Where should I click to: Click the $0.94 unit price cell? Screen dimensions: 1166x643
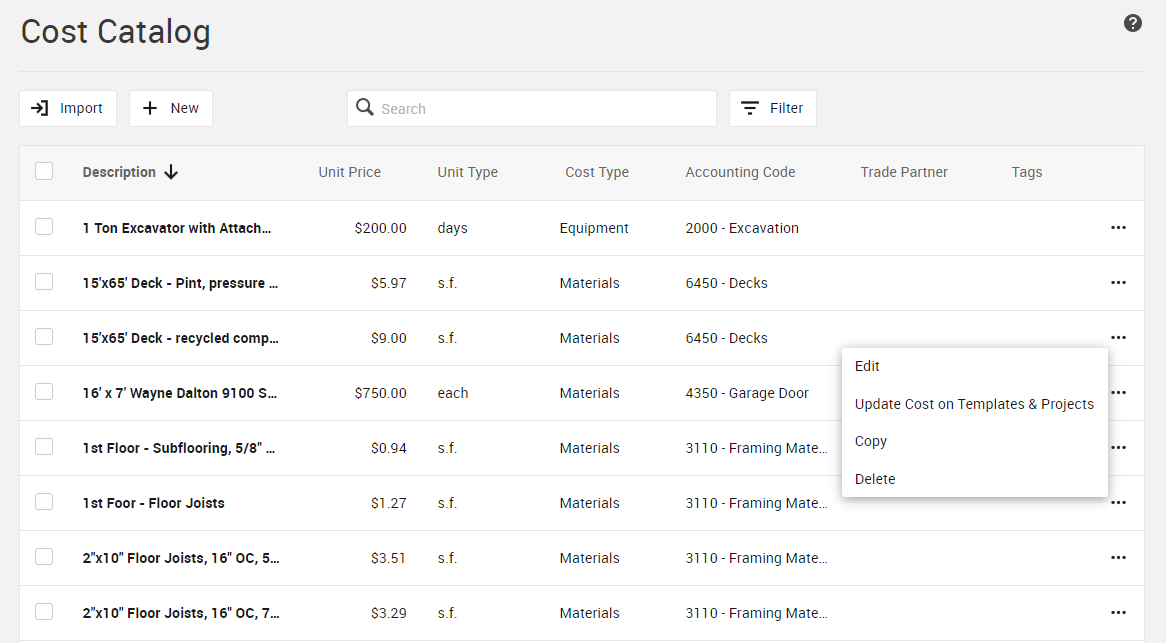click(388, 448)
